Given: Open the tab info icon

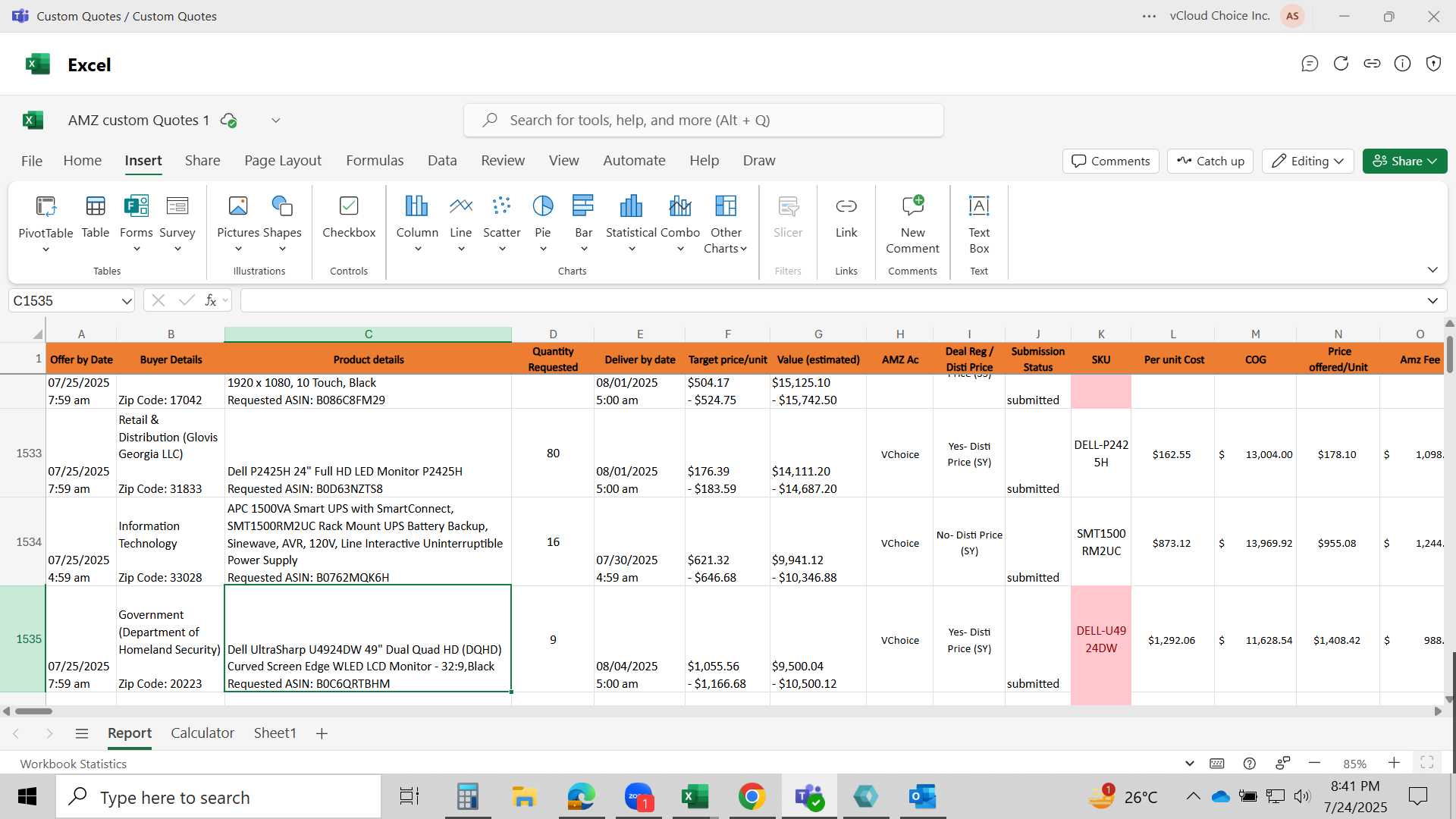Looking at the screenshot, I should 1403,64.
